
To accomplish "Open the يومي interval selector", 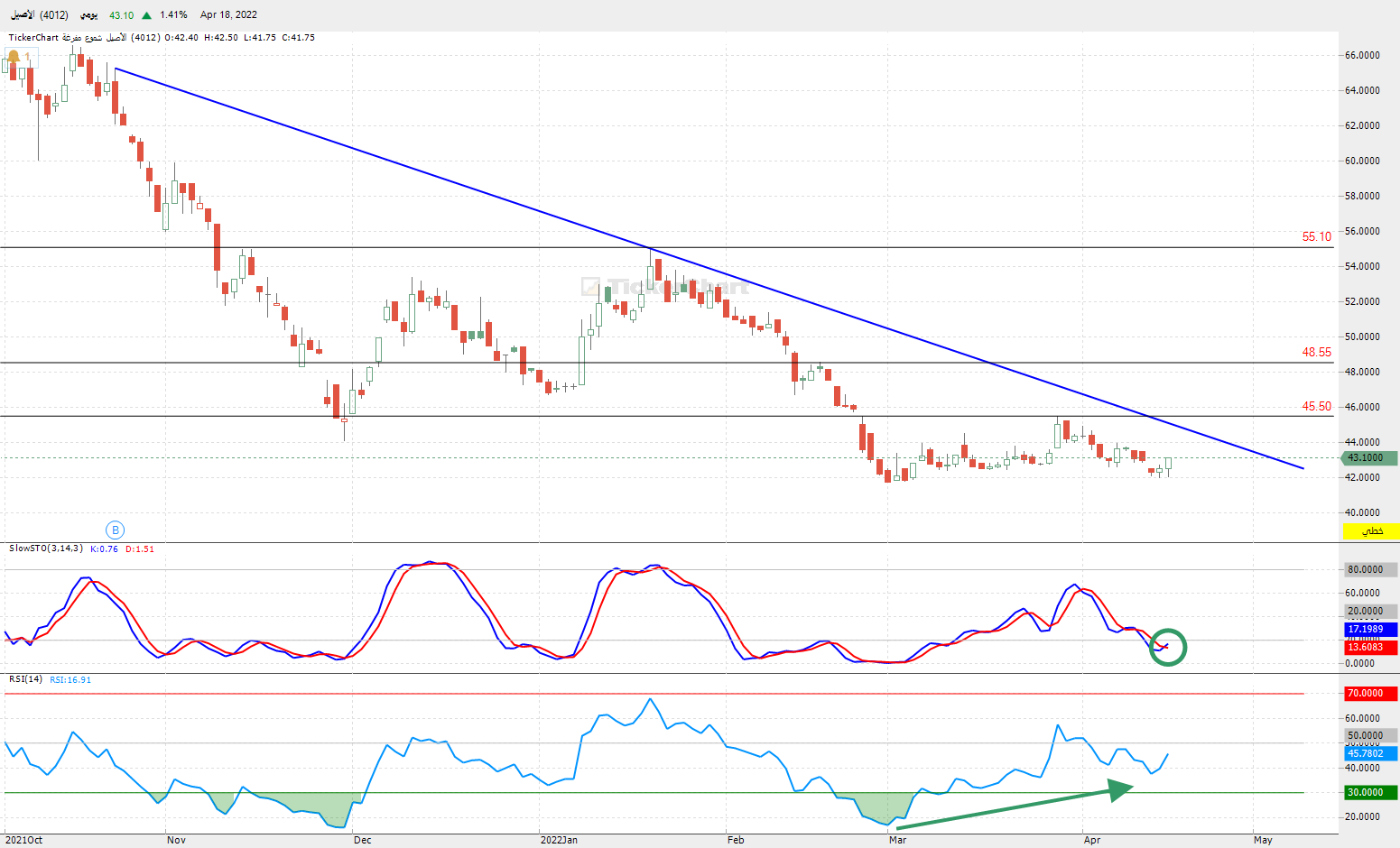I will coord(88,15).
